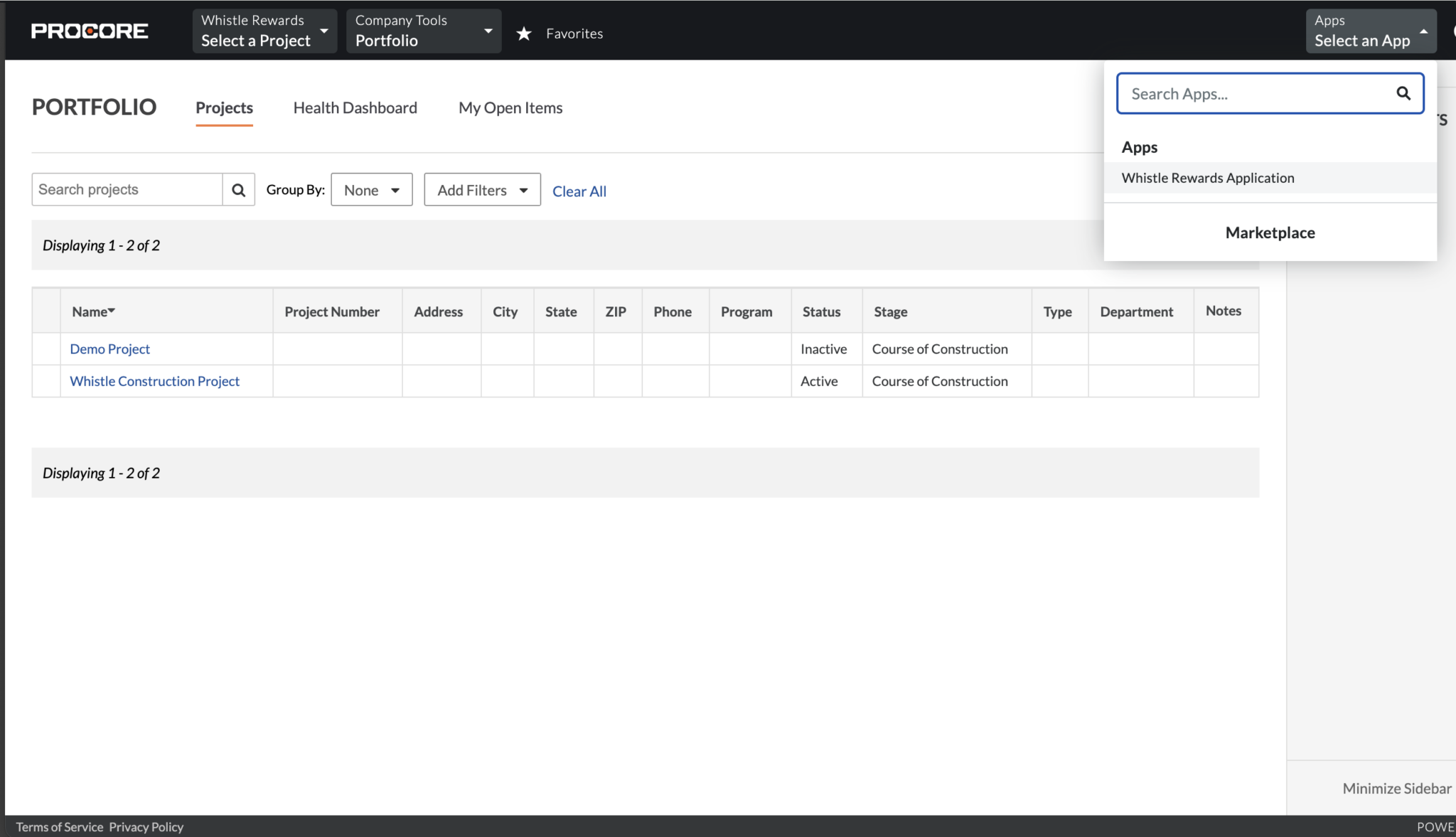This screenshot has height=837, width=1456.
Task: Open the Select a Project dropdown
Action: click(264, 31)
